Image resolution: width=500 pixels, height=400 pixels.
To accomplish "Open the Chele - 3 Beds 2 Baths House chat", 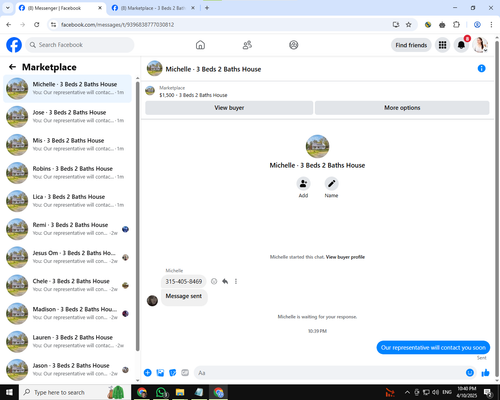I will [x=67, y=285].
